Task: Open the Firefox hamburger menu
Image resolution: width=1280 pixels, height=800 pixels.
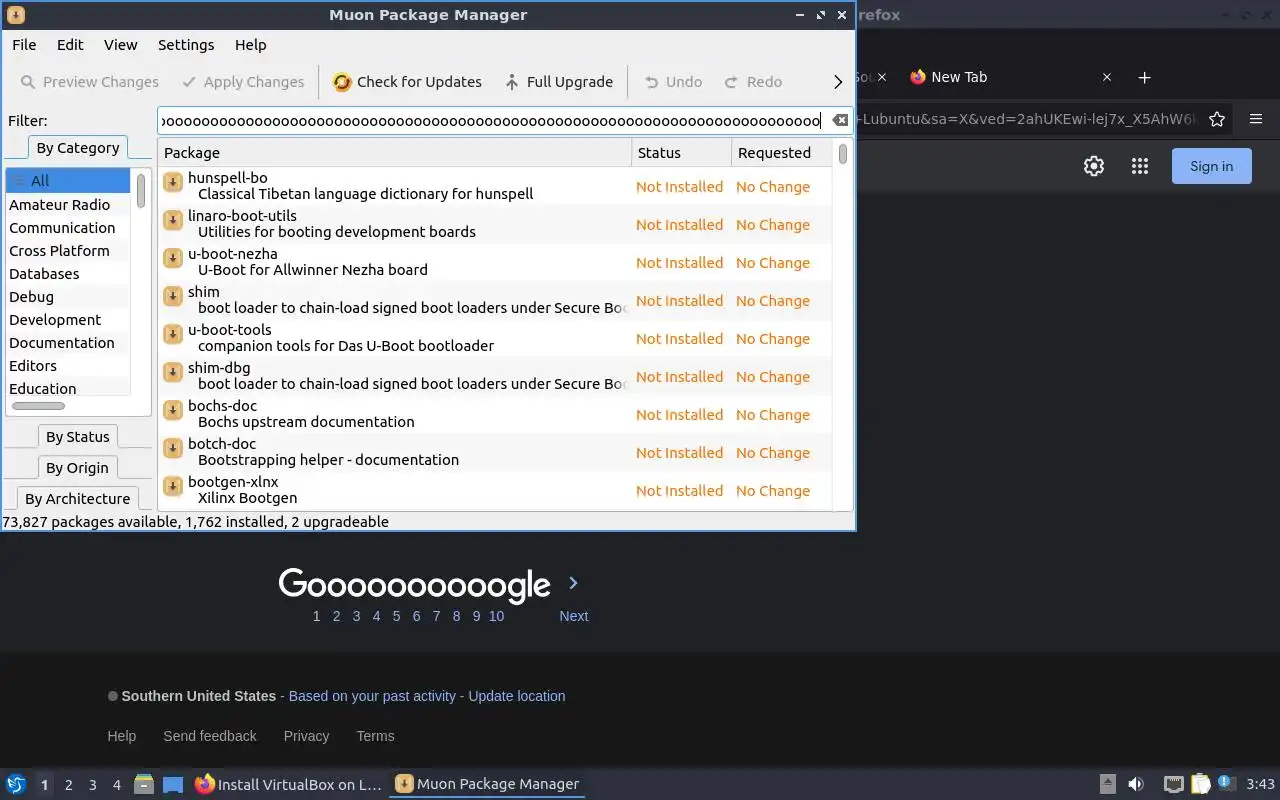Action: (1256, 119)
